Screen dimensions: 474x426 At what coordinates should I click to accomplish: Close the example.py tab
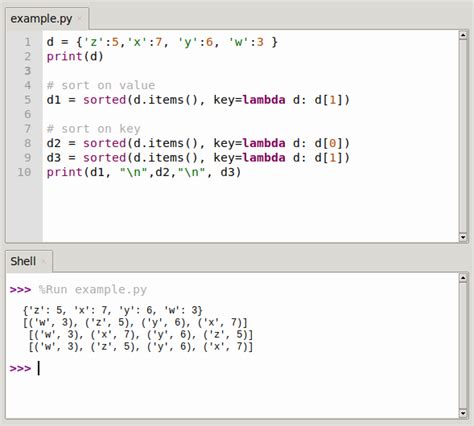tap(80, 19)
